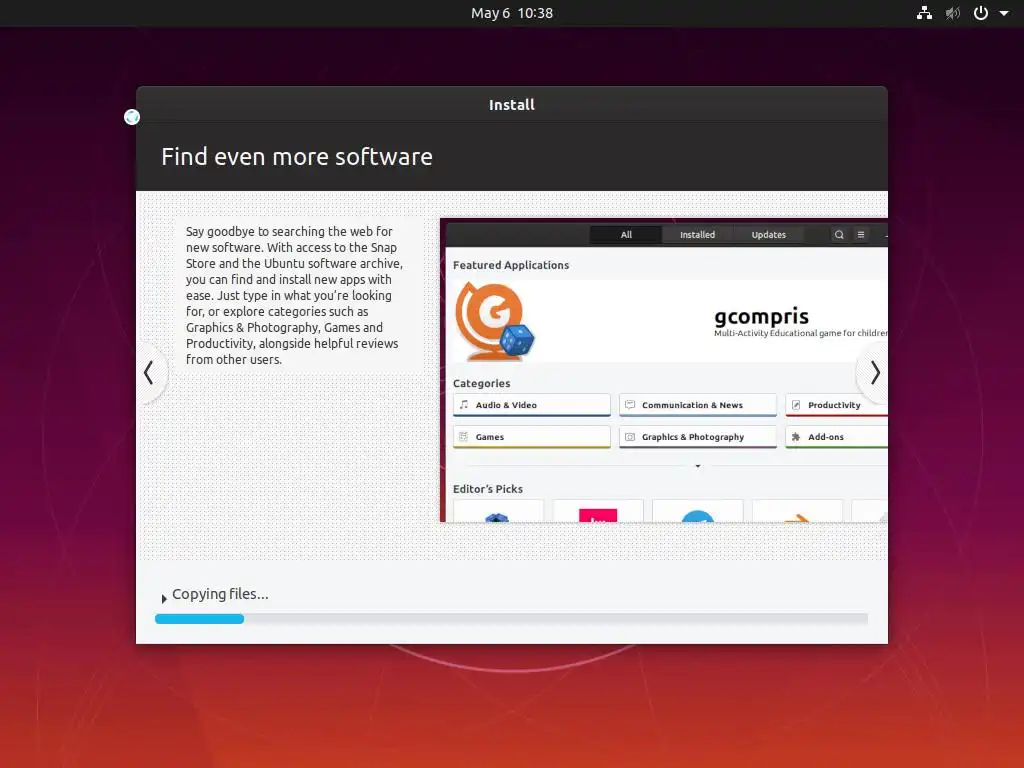
Task: Click the muted volume icon
Action: click(953, 13)
